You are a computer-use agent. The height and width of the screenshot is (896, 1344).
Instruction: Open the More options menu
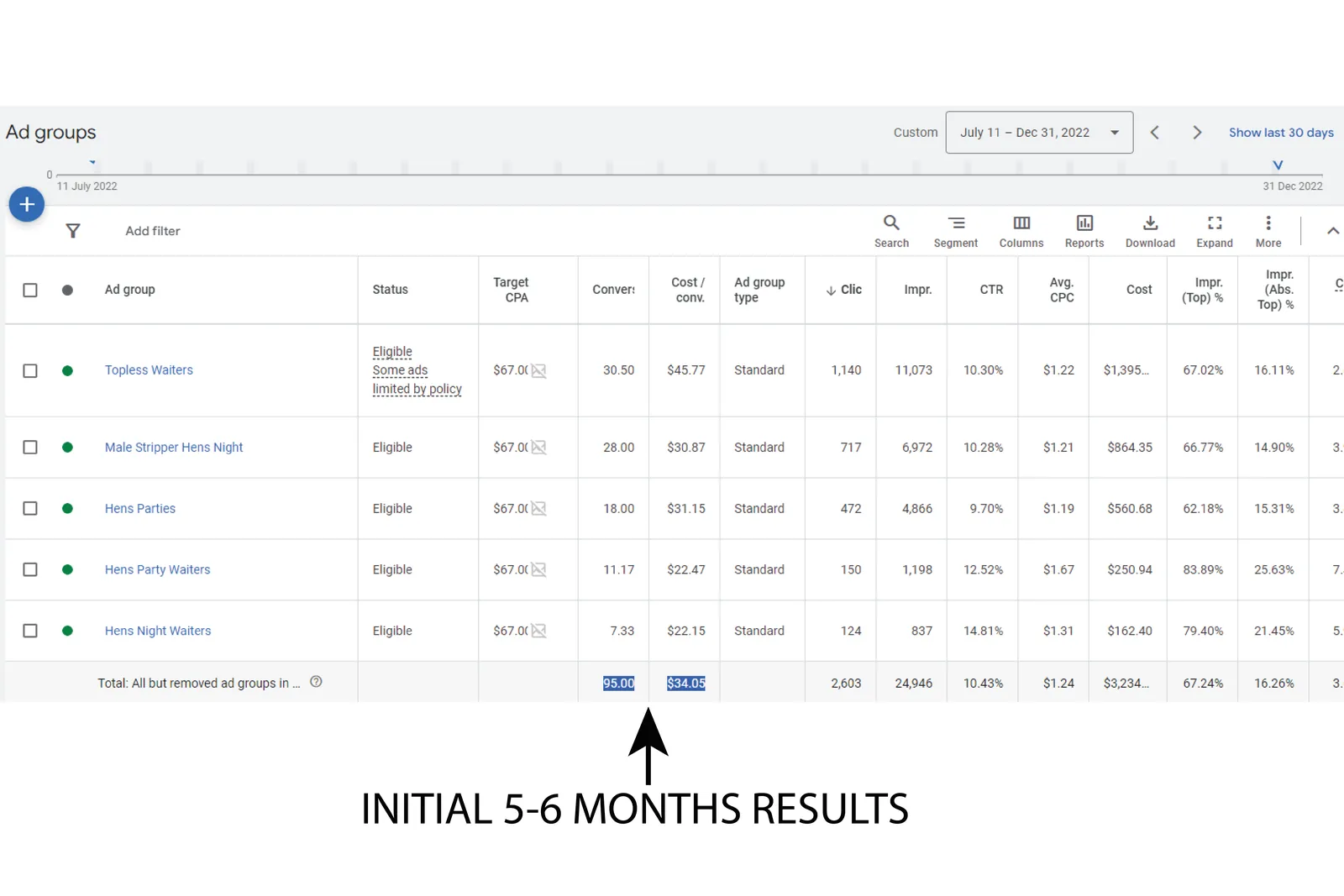[x=1268, y=231]
